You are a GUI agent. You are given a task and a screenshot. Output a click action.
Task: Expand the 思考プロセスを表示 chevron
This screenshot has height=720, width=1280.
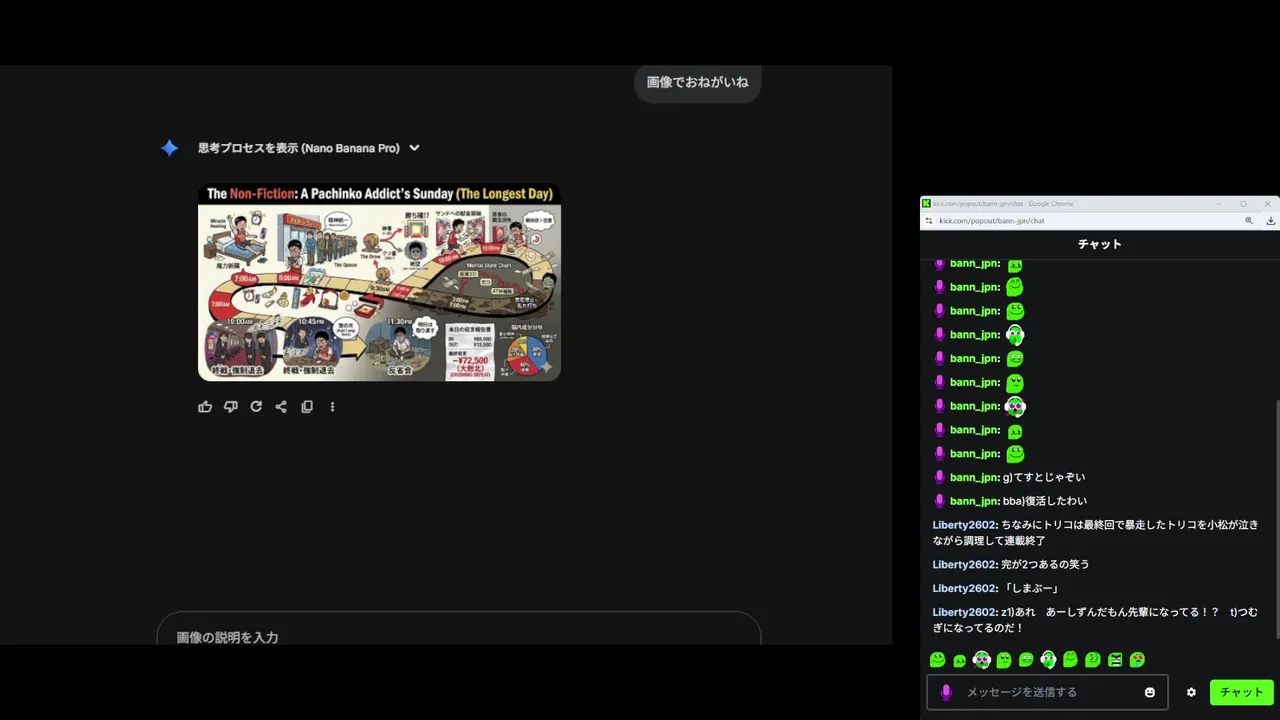click(x=414, y=148)
